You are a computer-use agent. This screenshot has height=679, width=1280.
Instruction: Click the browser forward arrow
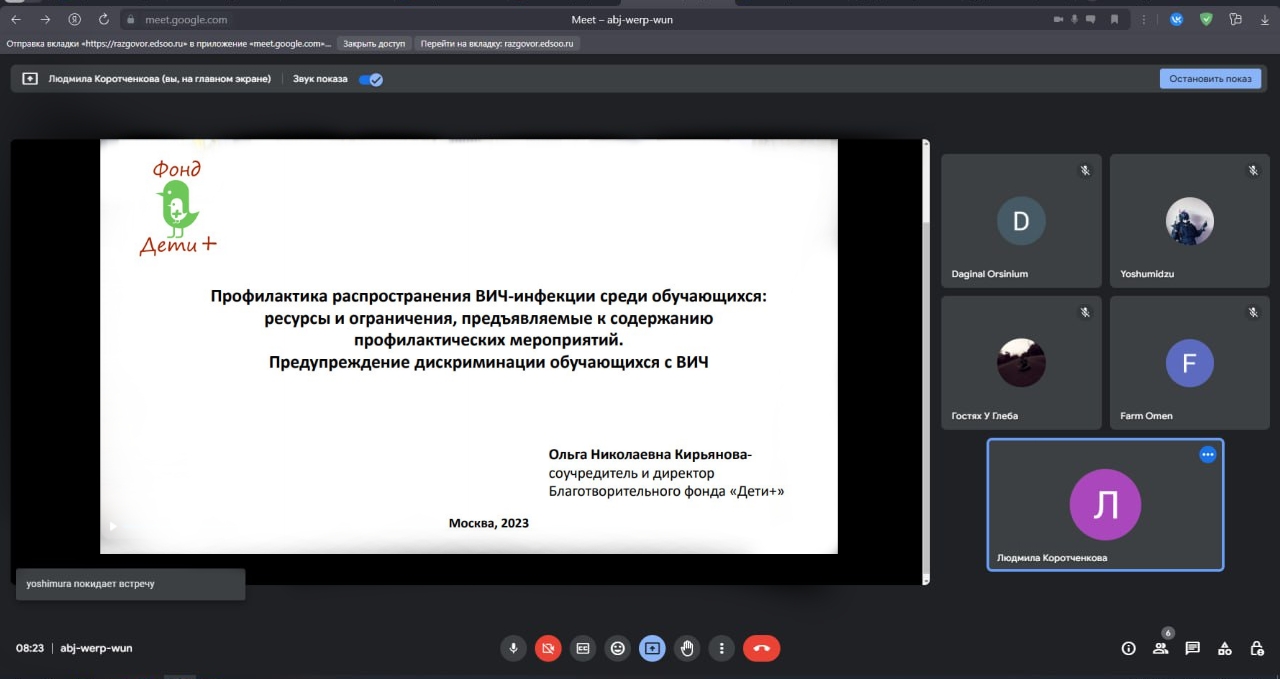[45, 19]
